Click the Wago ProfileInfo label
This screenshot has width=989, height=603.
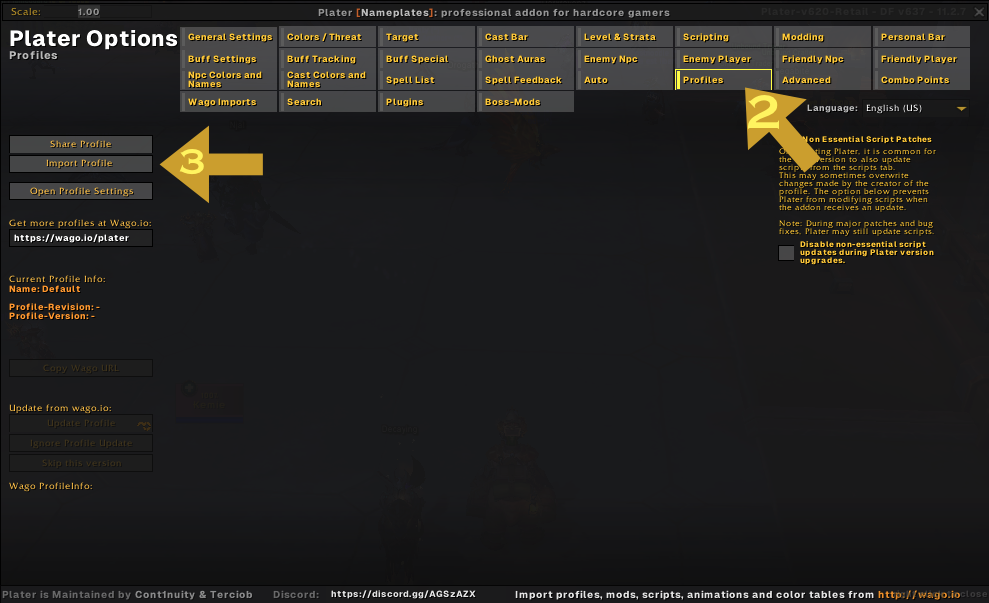(x=50, y=486)
